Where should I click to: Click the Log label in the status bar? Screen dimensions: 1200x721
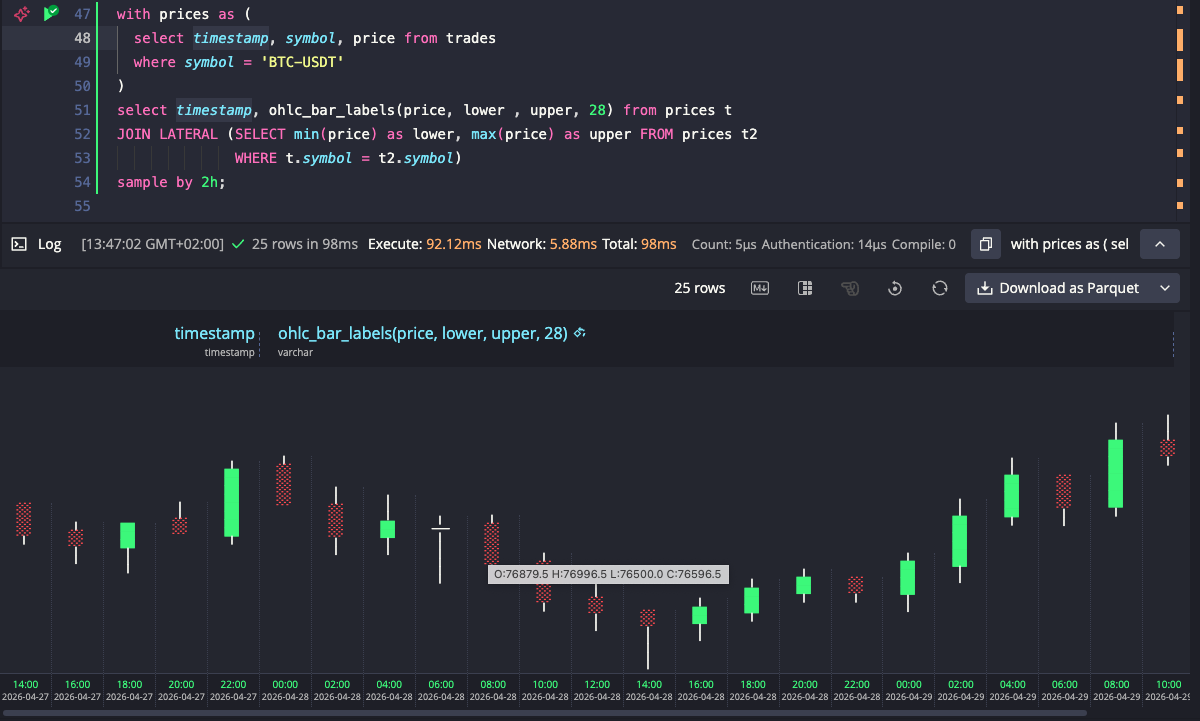click(50, 244)
